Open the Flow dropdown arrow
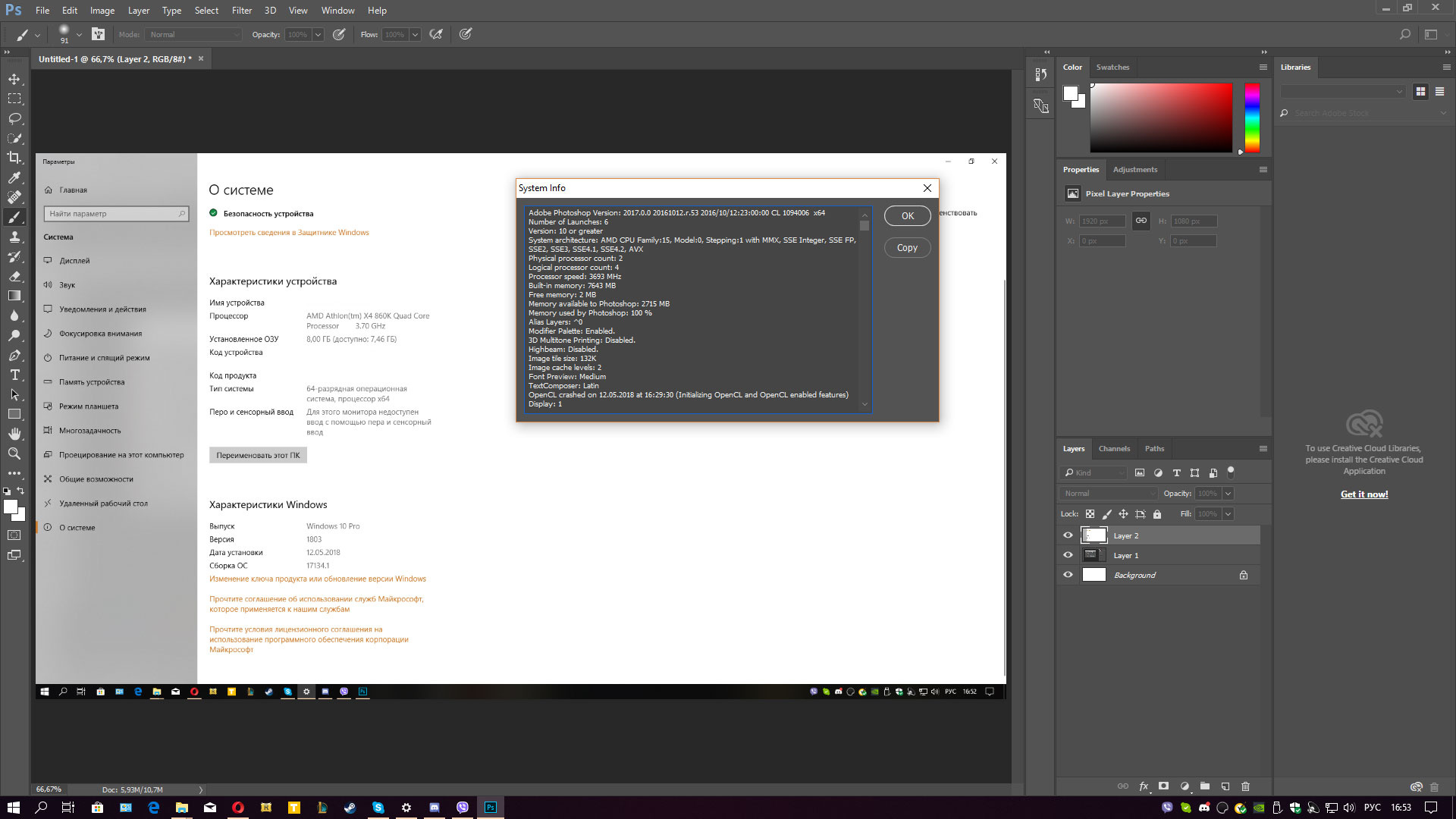This screenshot has width=1456, height=819. pyautogui.click(x=415, y=34)
